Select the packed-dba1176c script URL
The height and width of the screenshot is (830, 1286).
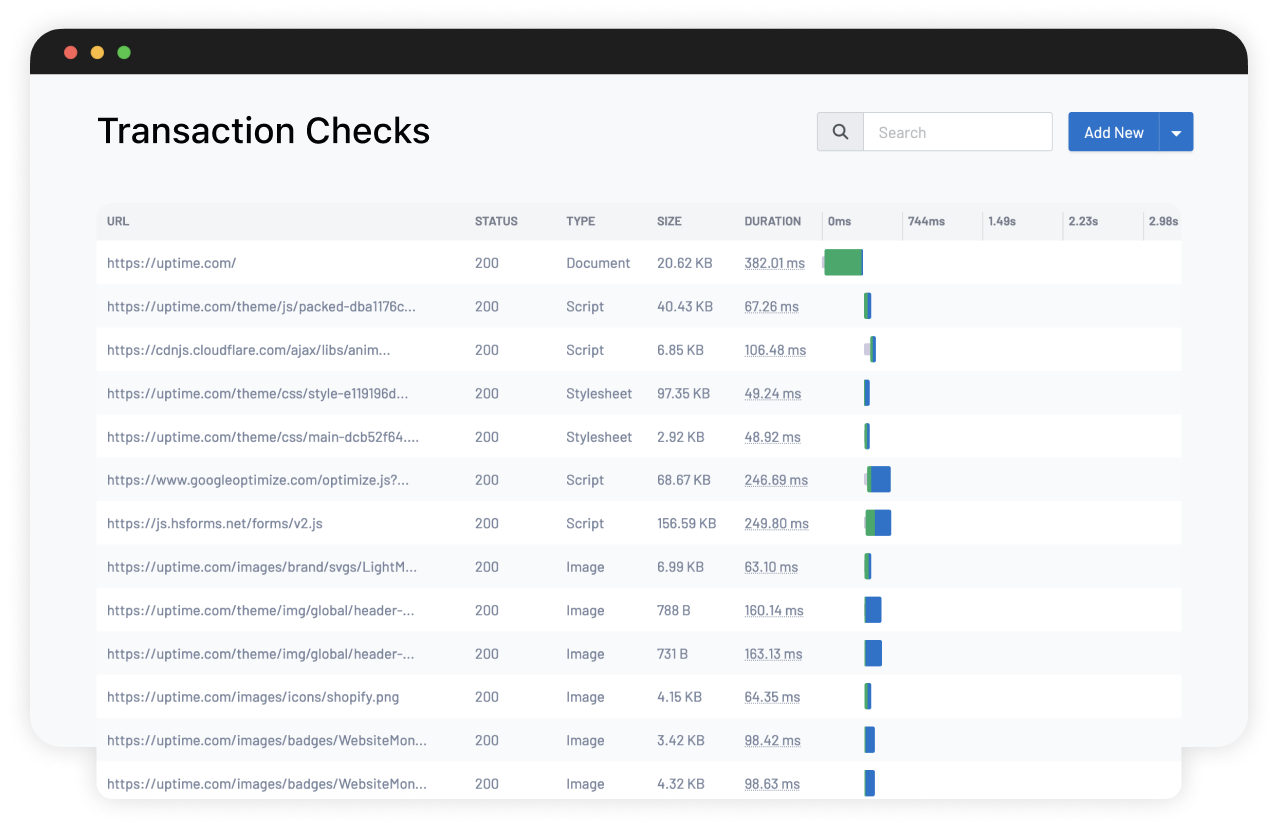point(261,307)
